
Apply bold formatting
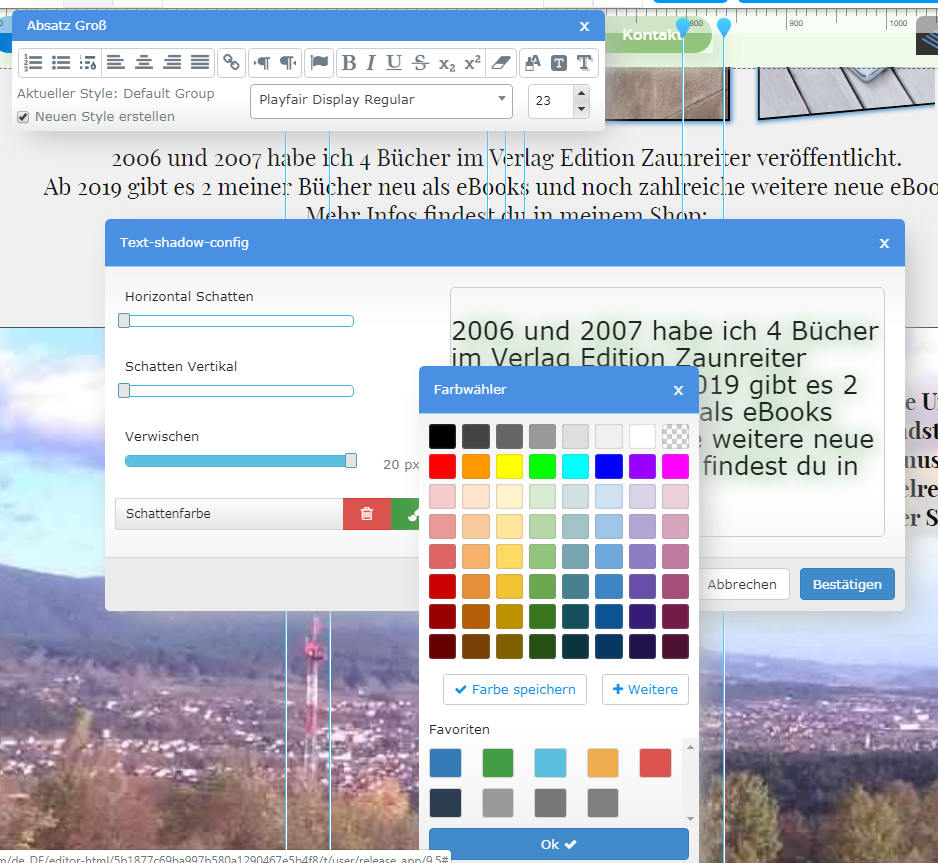click(x=349, y=63)
